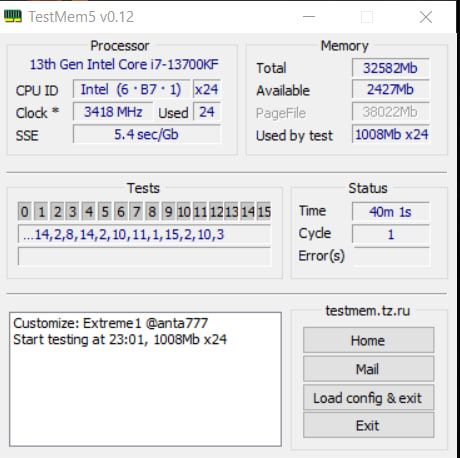Select test indicator box 3
Screen dimensions: 460x458
(x=73, y=211)
